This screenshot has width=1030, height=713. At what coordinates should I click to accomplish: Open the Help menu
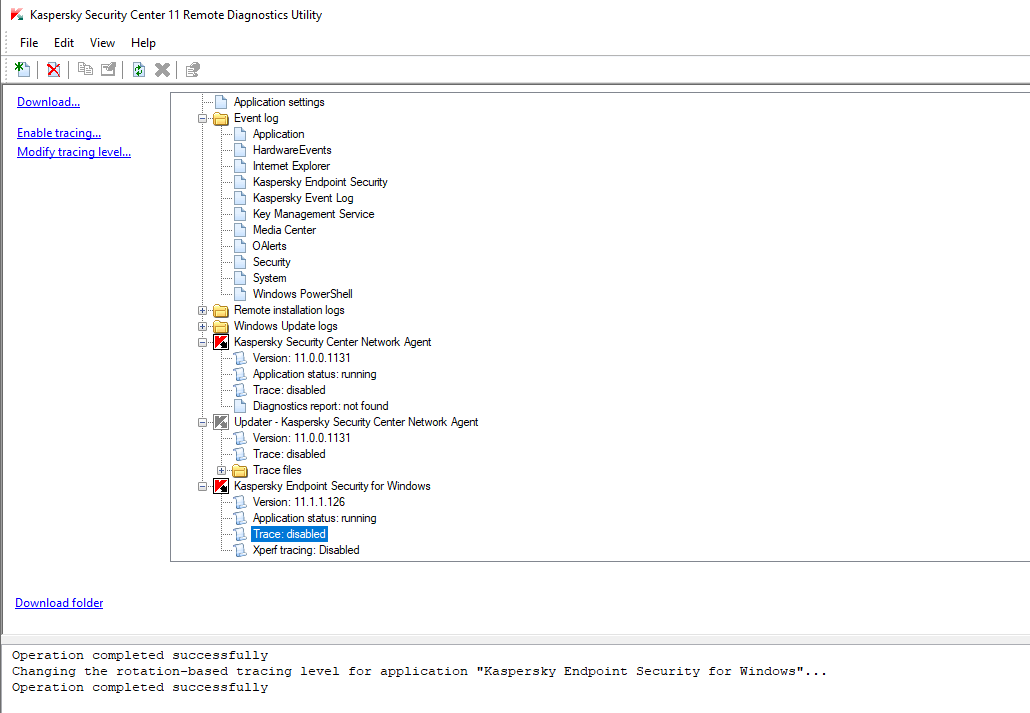(143, 43)
